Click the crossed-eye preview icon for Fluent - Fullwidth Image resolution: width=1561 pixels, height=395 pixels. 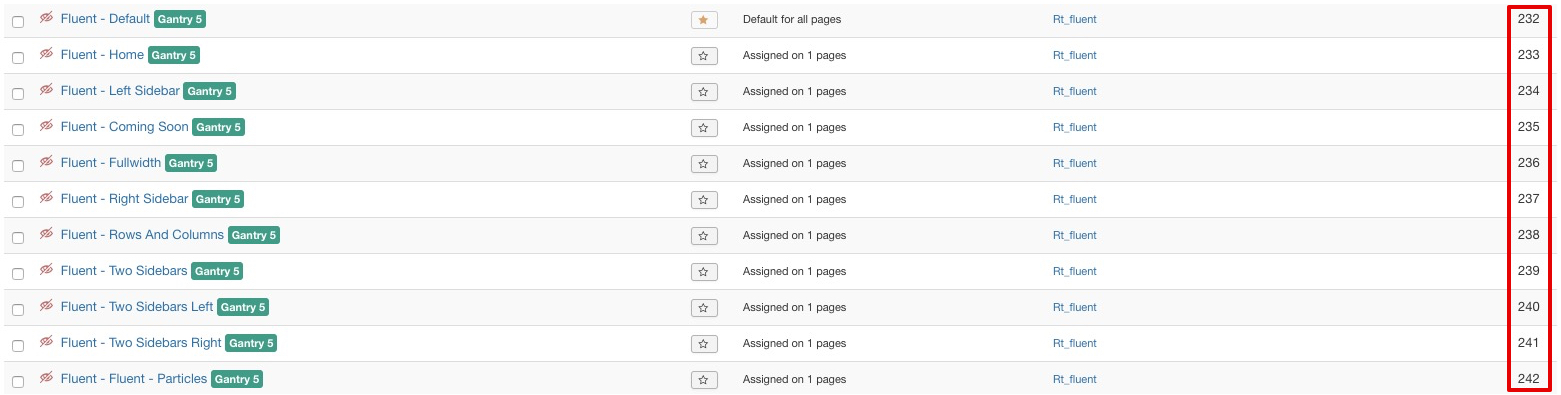tap(46, 162)
